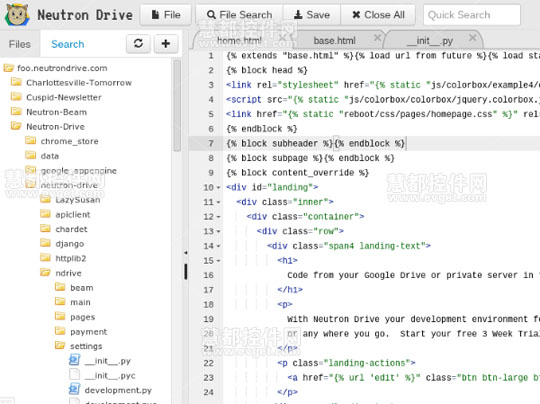
Task: Select the home.html editor tab
Action: coord(239,41)
